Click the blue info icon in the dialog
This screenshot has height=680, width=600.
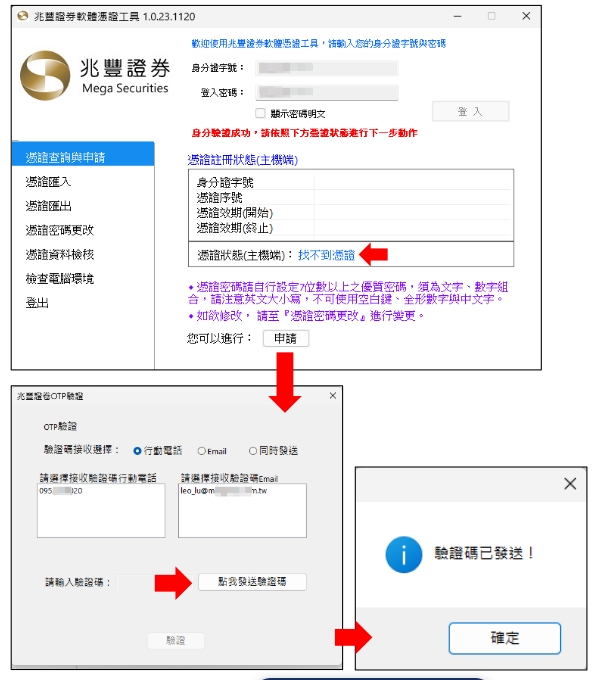coord(400,552)
